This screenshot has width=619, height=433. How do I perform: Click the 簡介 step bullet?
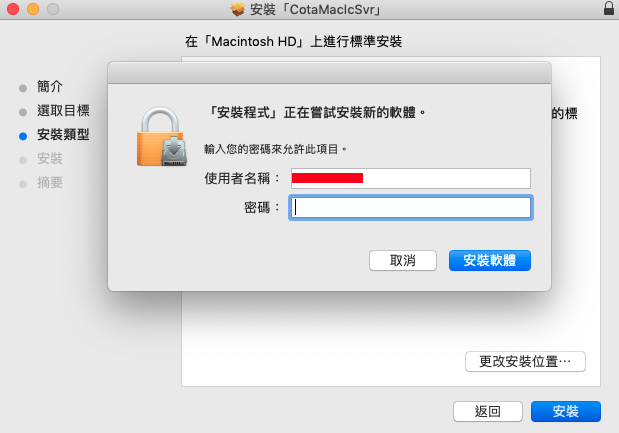click(x=23, y=88)
